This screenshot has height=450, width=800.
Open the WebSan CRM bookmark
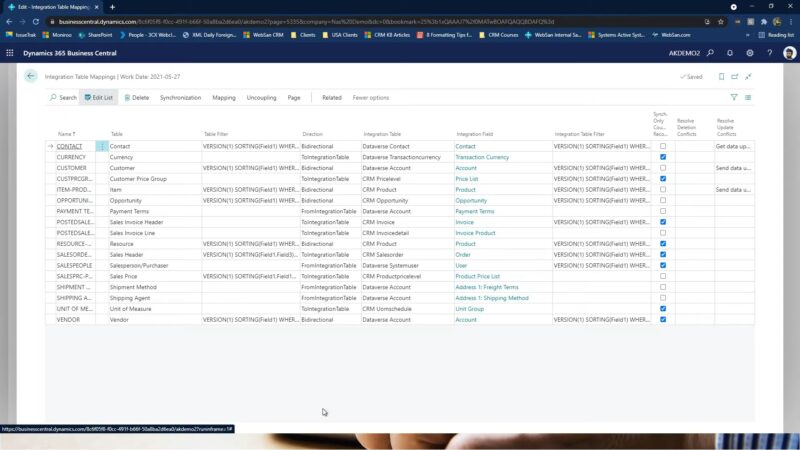[263, 35]
